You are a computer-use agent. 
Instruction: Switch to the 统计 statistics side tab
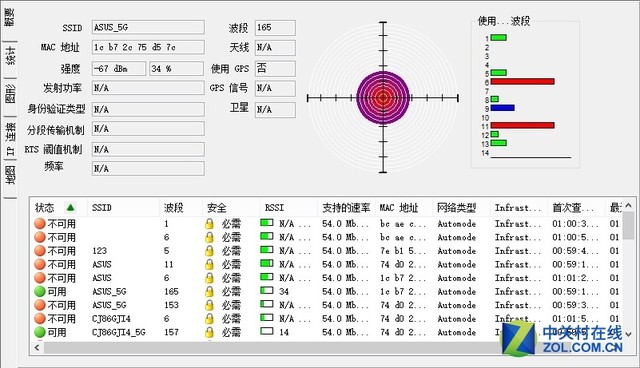tap(10, 56)
